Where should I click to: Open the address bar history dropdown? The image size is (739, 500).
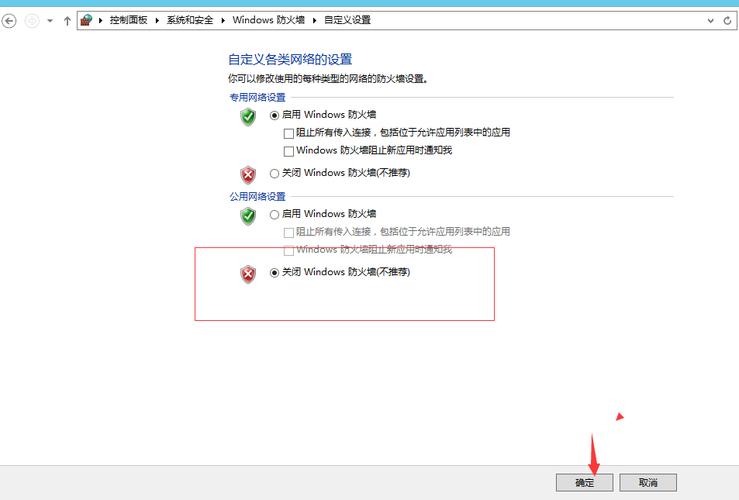tap(711, 21)
